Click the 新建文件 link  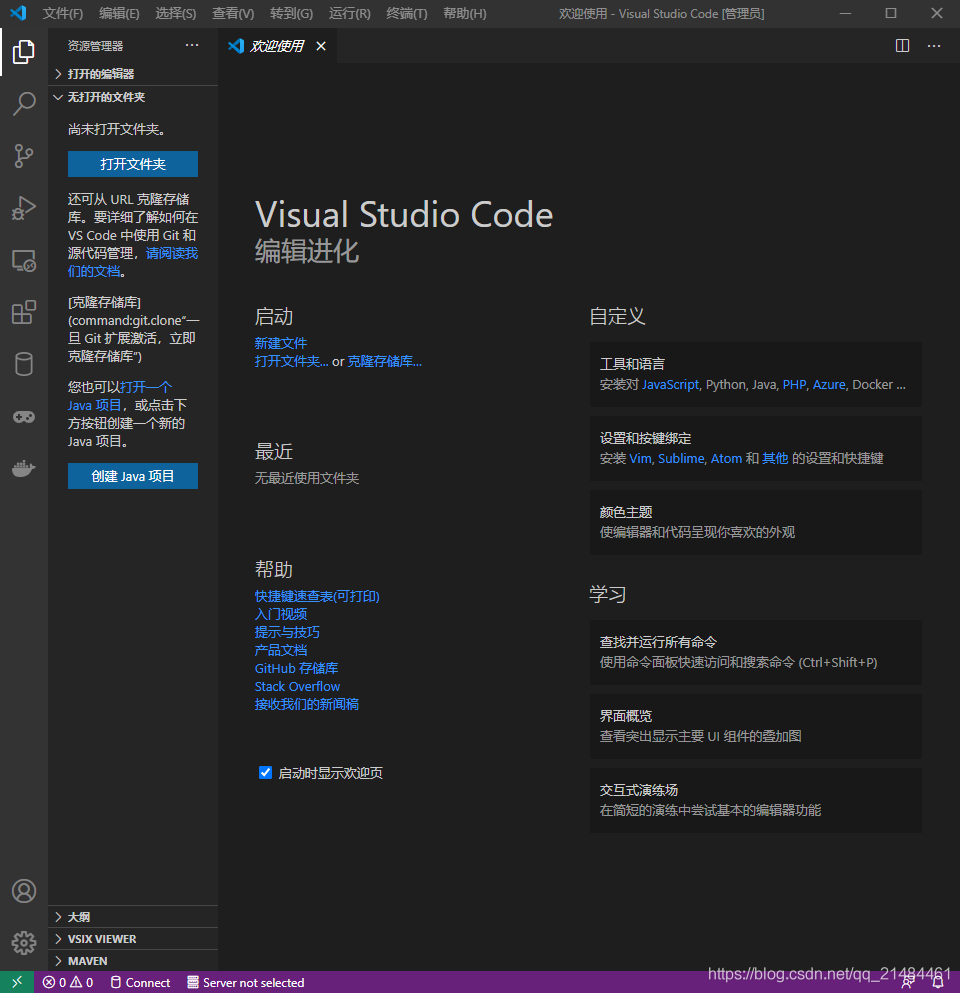(281, 343)
